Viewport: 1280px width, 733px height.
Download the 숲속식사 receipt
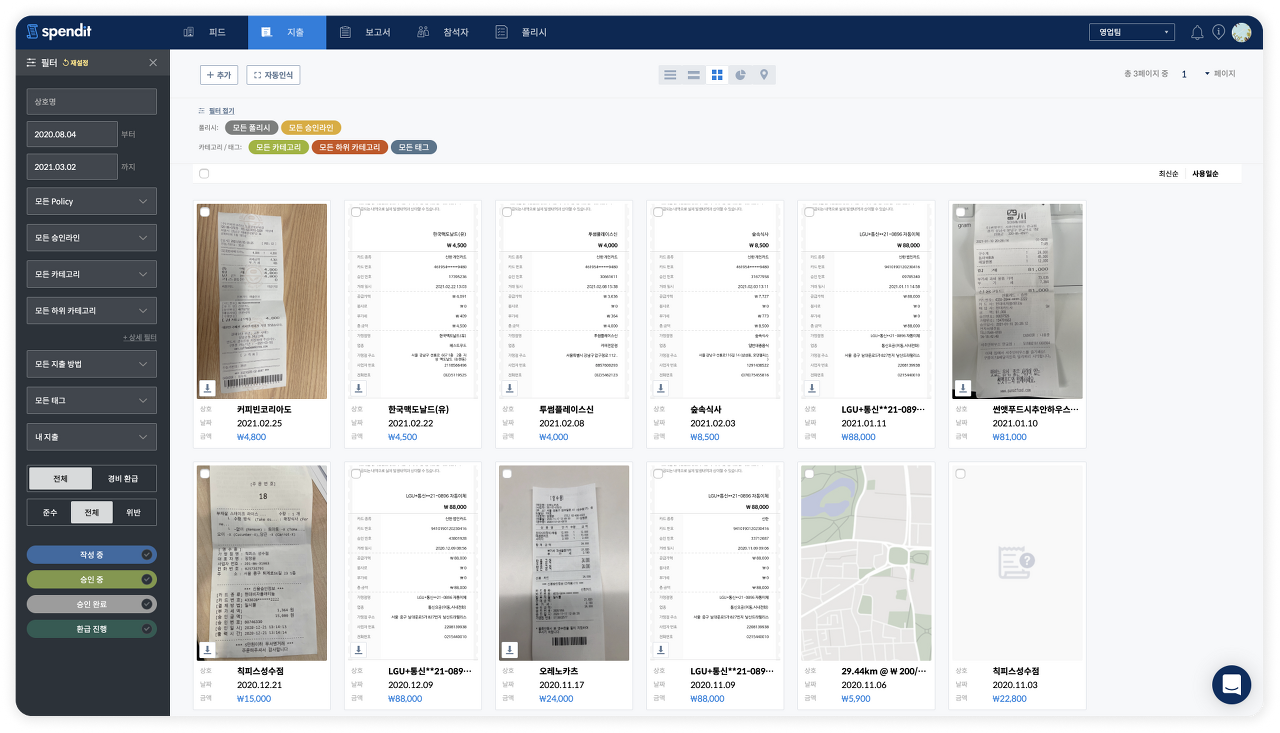click(661, 388)
